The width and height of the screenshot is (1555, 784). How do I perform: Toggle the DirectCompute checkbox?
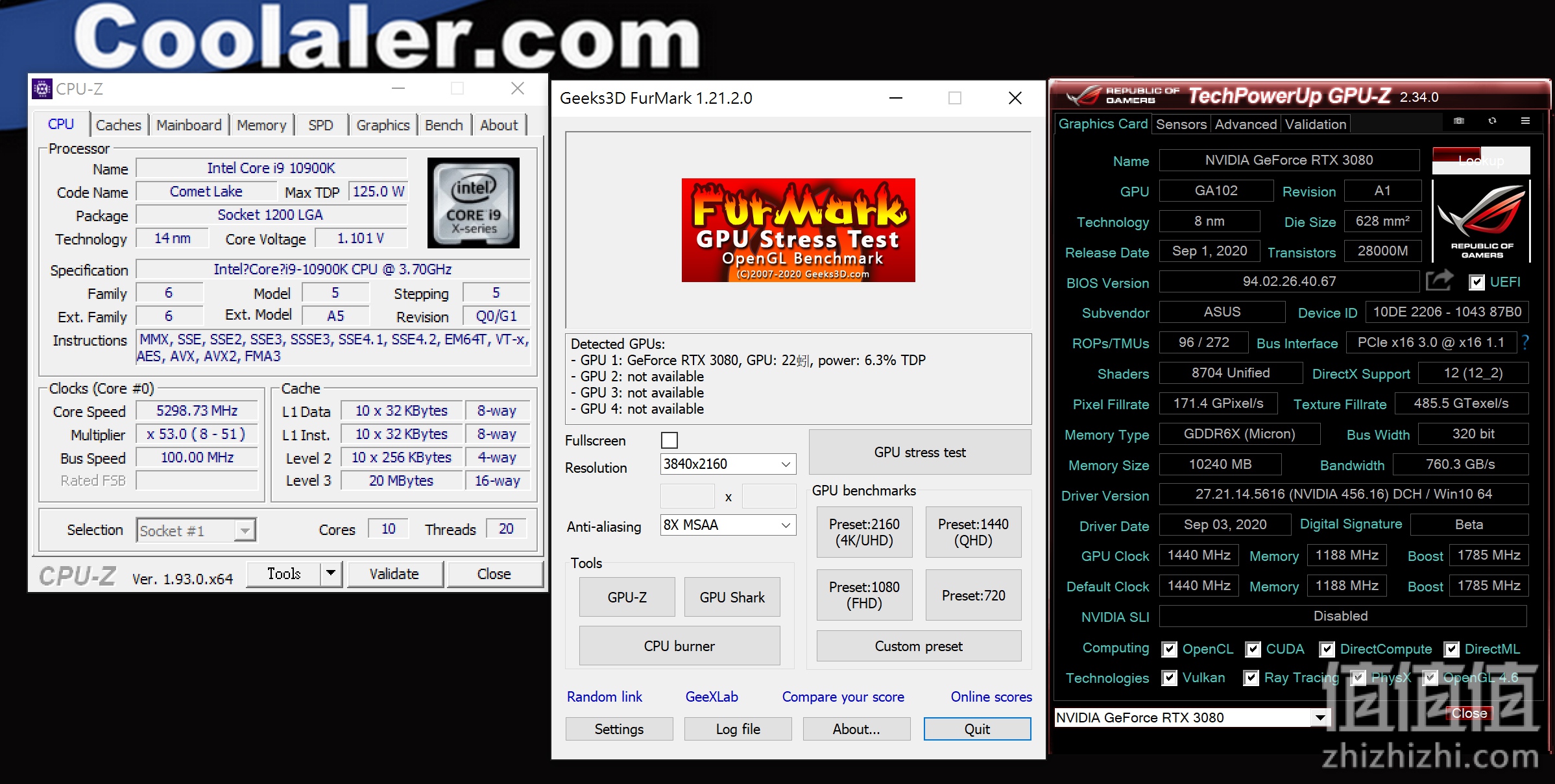[x=1327, y=649]
